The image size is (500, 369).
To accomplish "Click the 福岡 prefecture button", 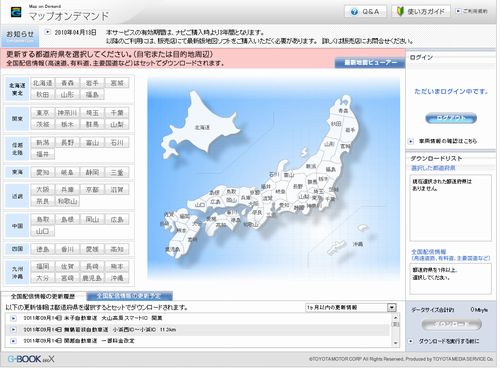I will pyautogui.click(x=43, y=266).
